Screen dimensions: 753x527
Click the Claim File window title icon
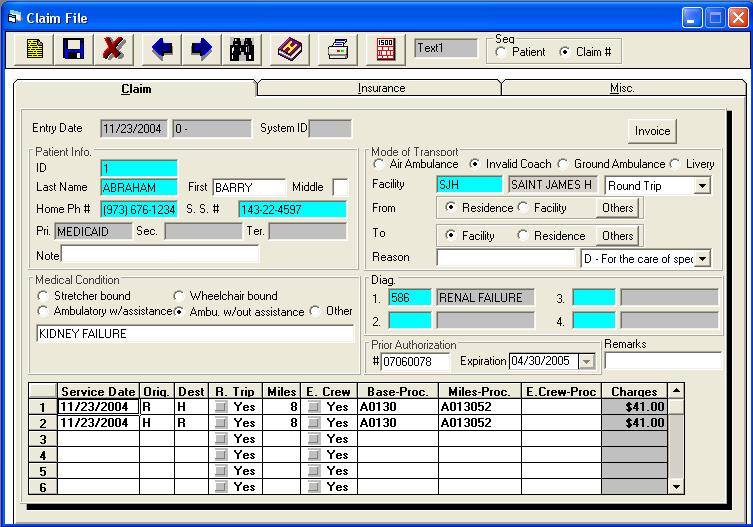pos(14,18)
